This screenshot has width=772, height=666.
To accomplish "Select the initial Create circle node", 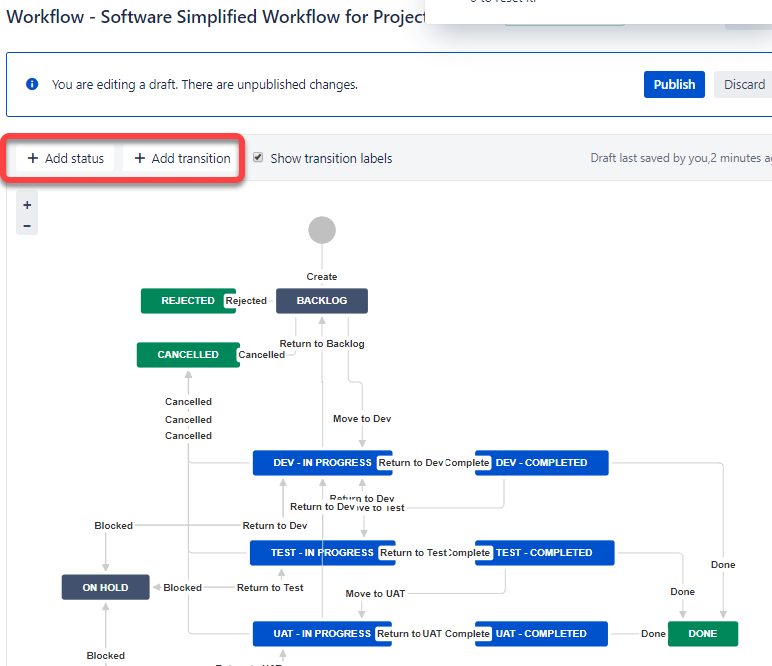I will point(322,230).
